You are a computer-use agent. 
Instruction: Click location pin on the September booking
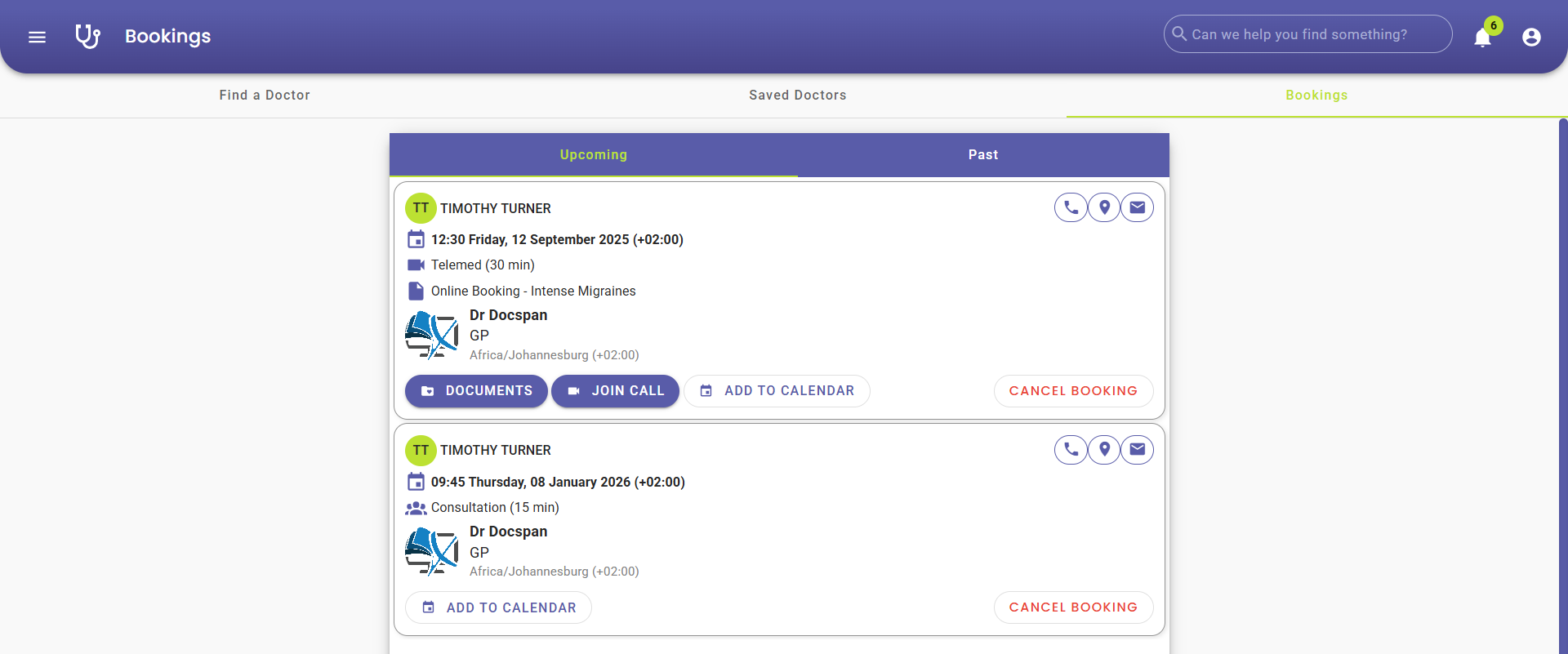(1104, 207)
